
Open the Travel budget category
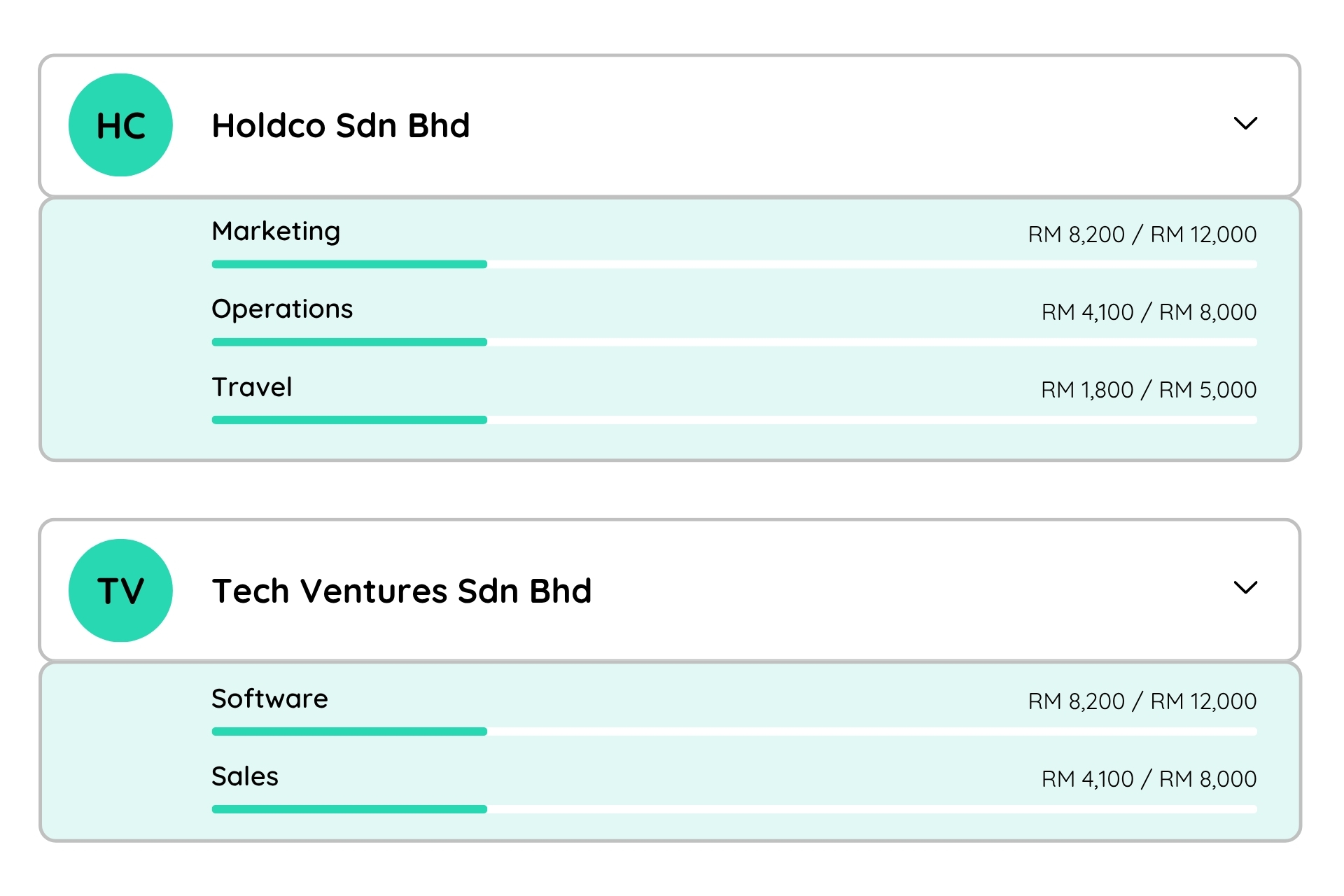click(x=252, y=387)
